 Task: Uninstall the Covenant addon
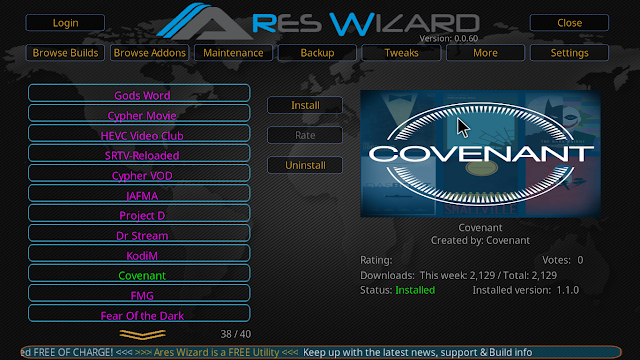pyautogui.click(x=305, y=165)
